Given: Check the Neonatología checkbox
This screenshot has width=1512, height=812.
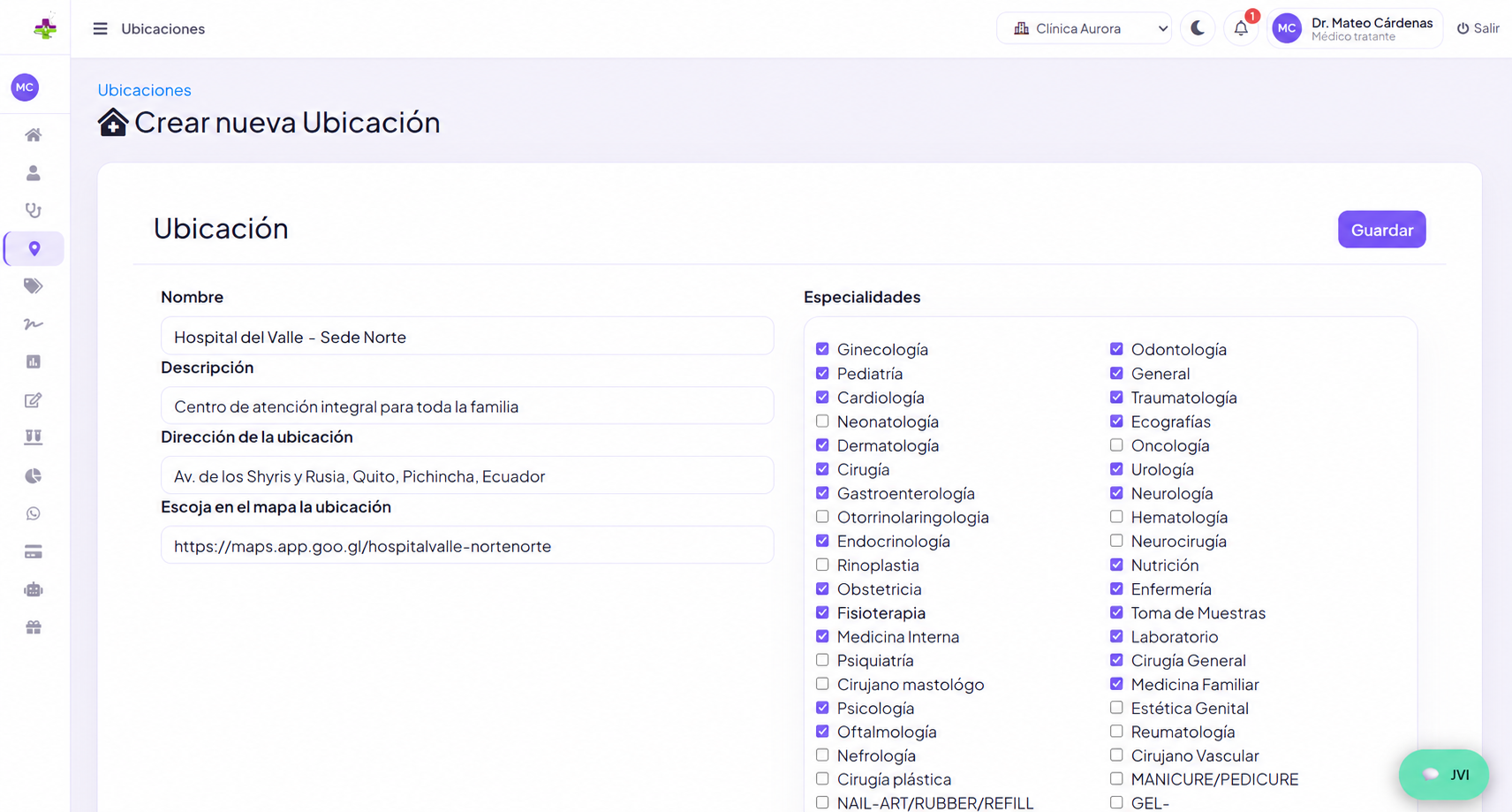Looking at the screenshot, I should coord(822,421).
